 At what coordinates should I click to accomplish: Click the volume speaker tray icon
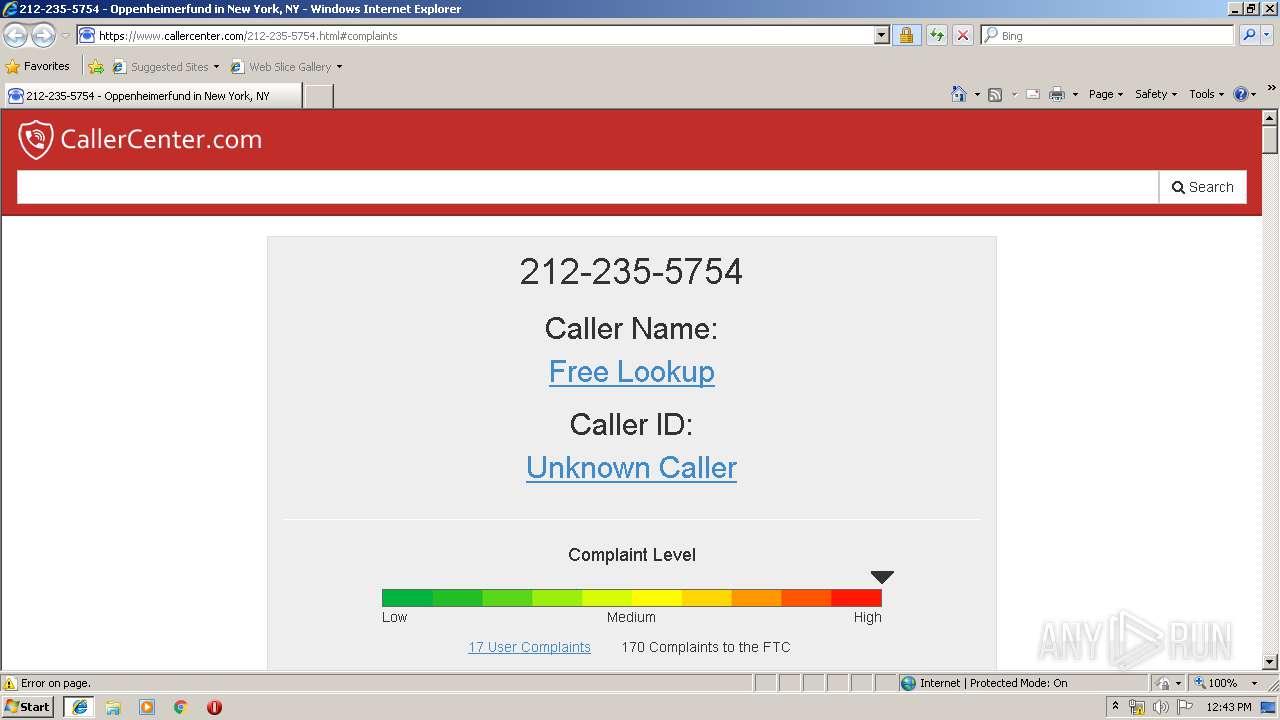(1160, 707)
